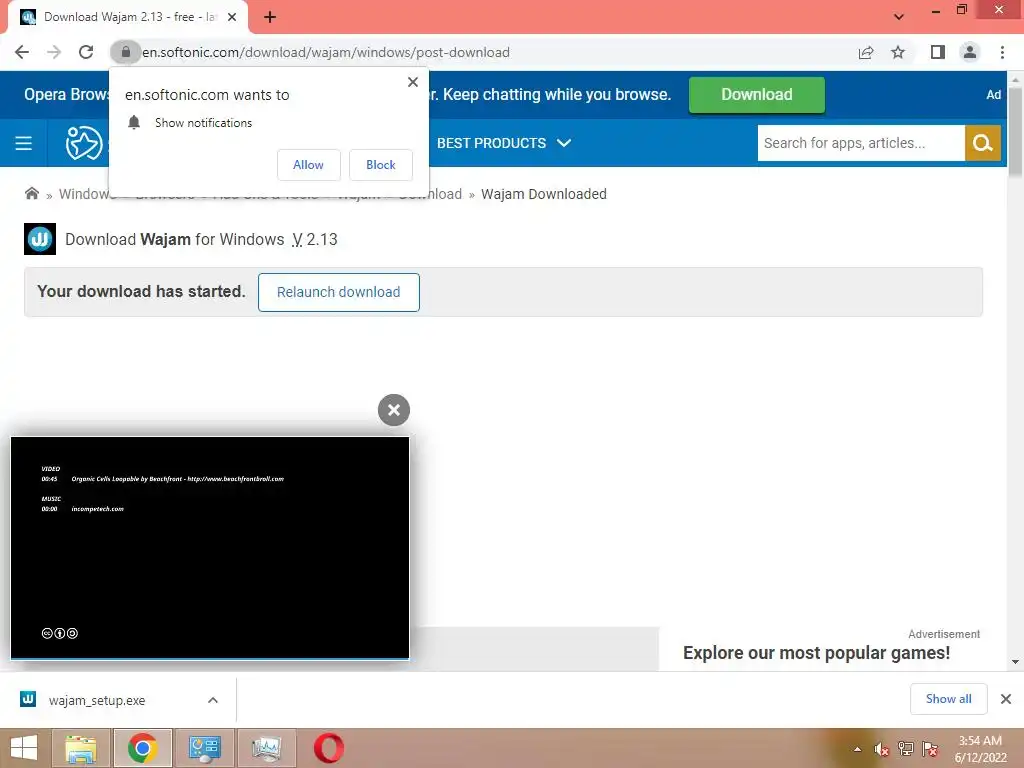Click the taskbar clock showing 3:54 AM
Screen dimensions: 1024x768
click(x=980, y=749)
